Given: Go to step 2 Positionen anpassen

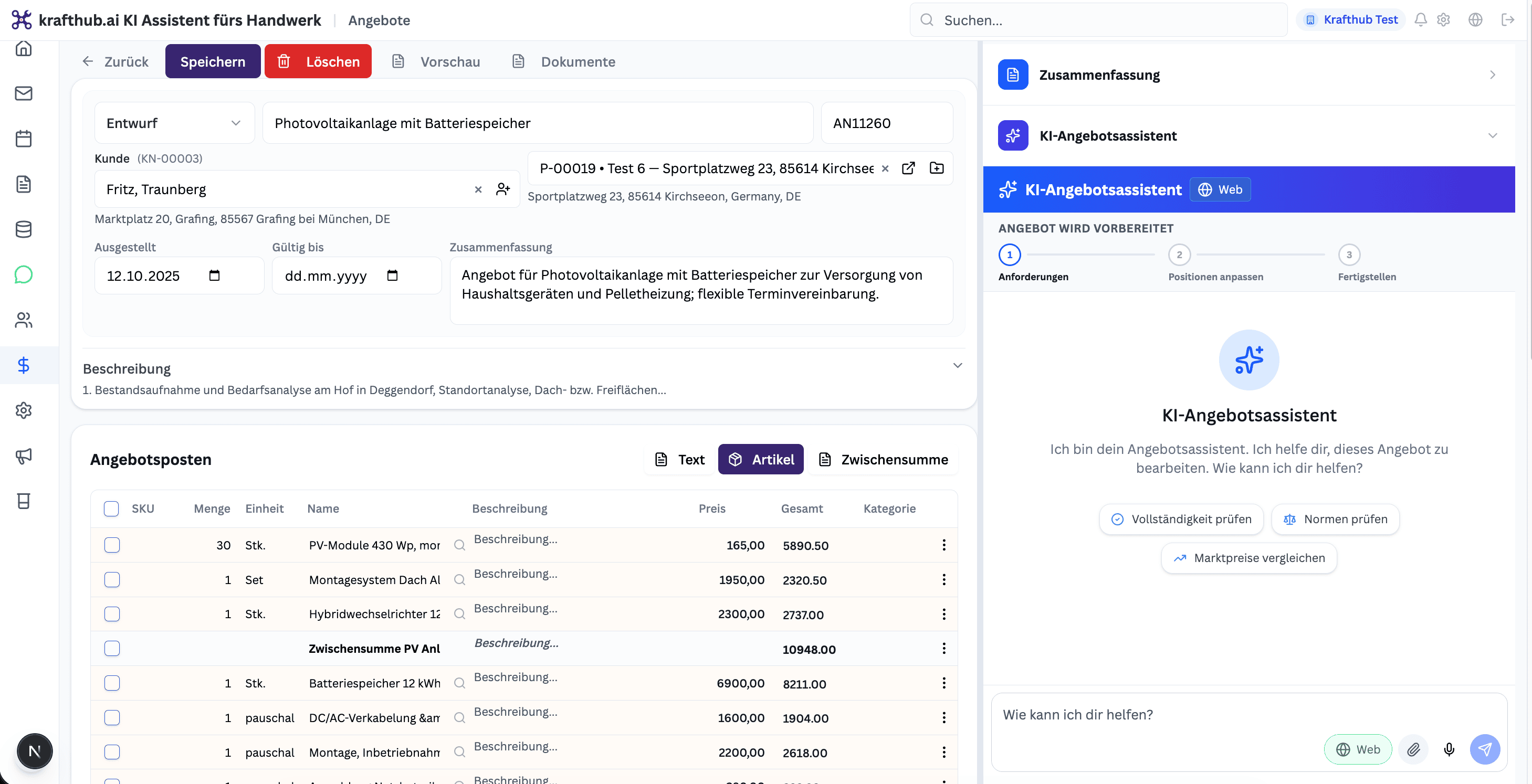Looking at the screenshot, I should pyautogui.click(x=1179, y=255).
